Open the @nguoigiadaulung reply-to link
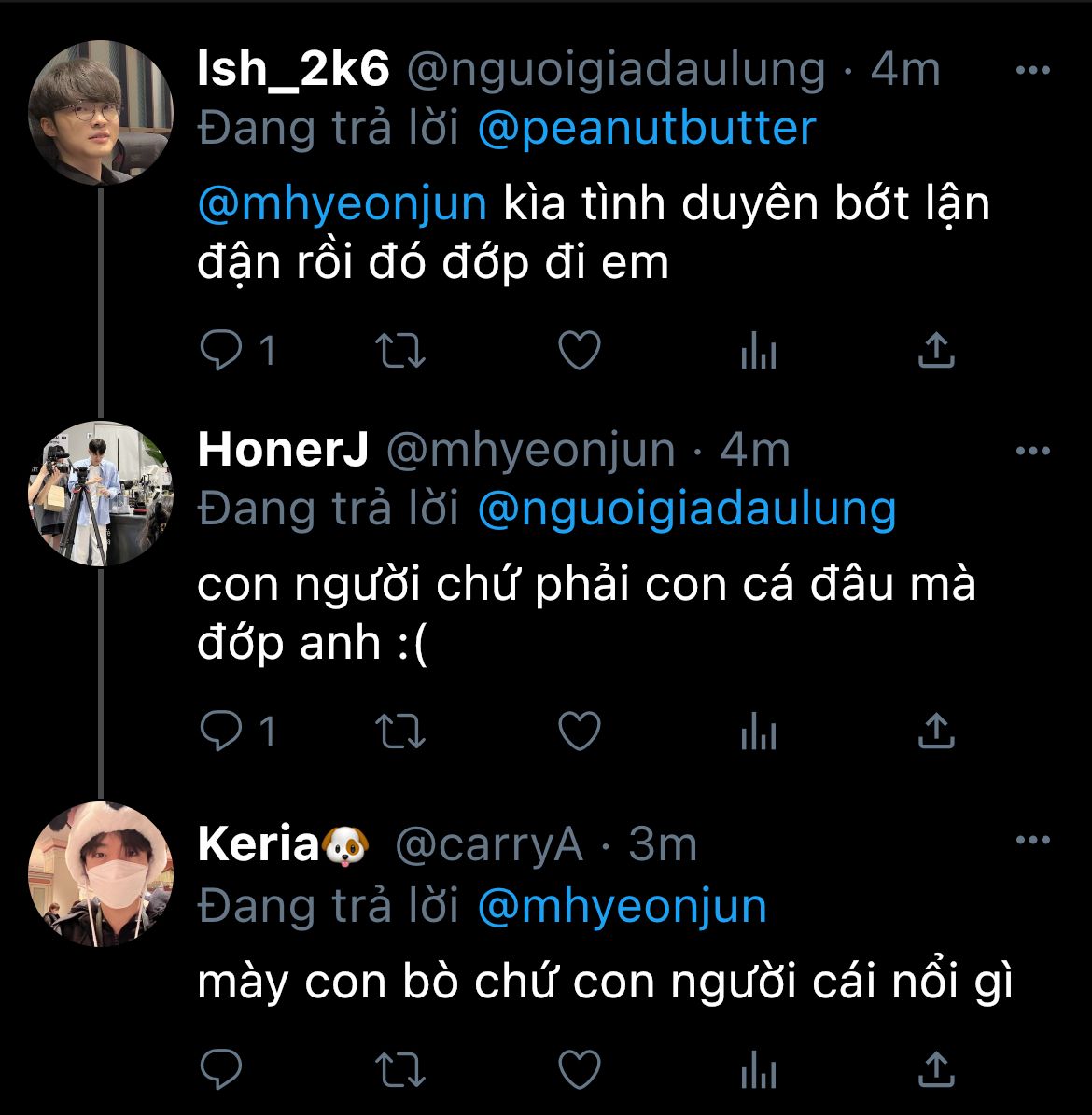The width and height of the screenshot is (1092, 1115). [686, 509]
